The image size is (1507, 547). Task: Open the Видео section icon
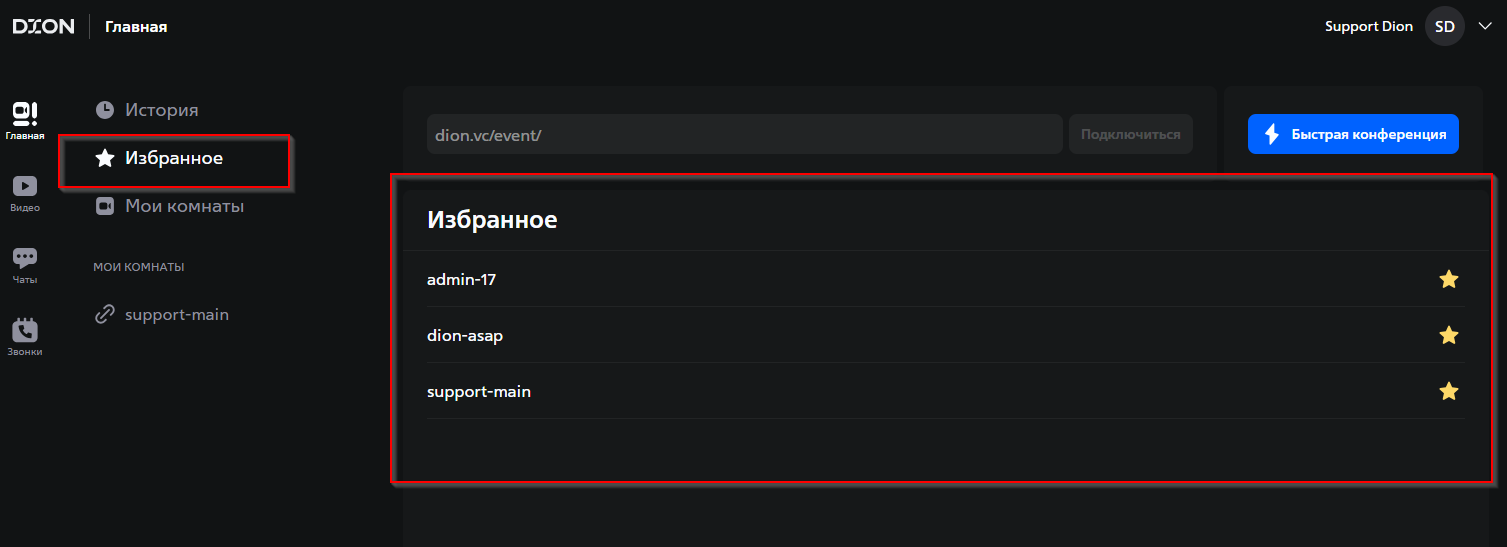tap(25, 186)
